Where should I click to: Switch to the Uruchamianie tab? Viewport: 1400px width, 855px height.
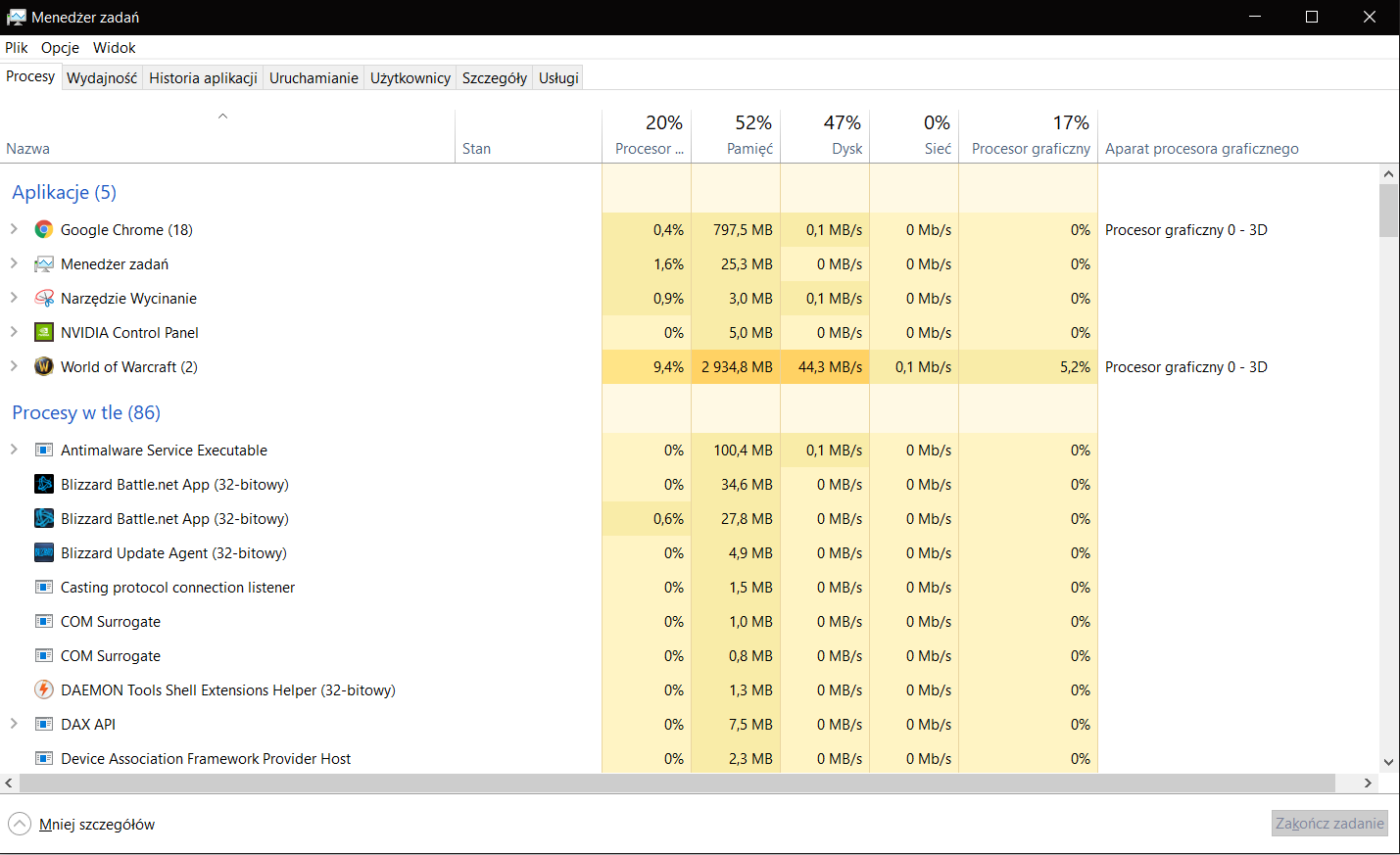(x=314, y=77)
